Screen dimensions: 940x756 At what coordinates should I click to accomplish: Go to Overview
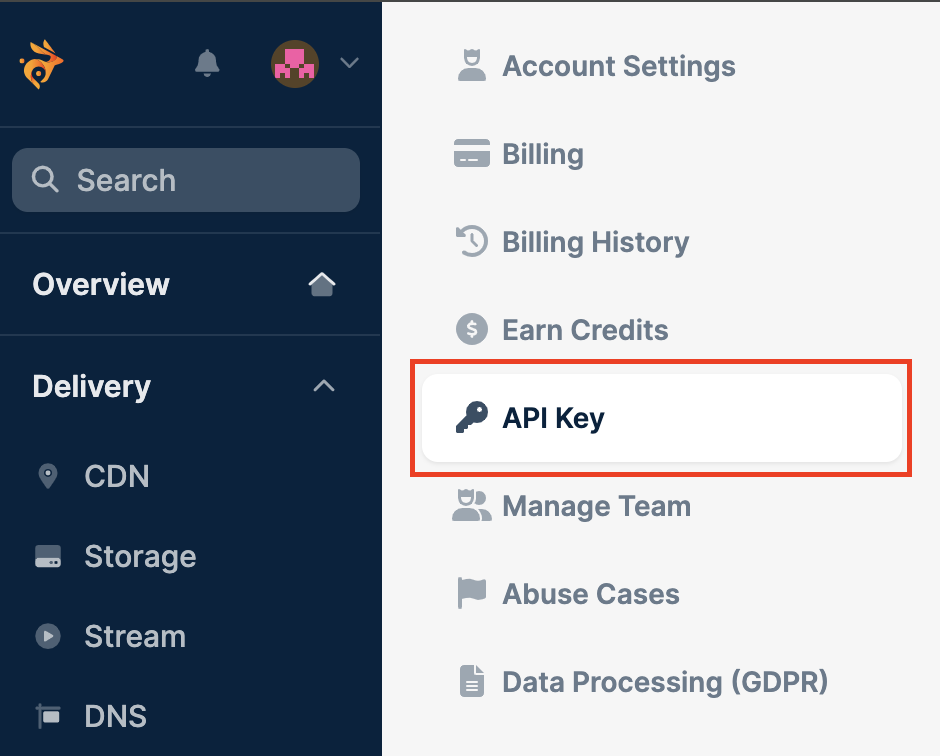101,284
